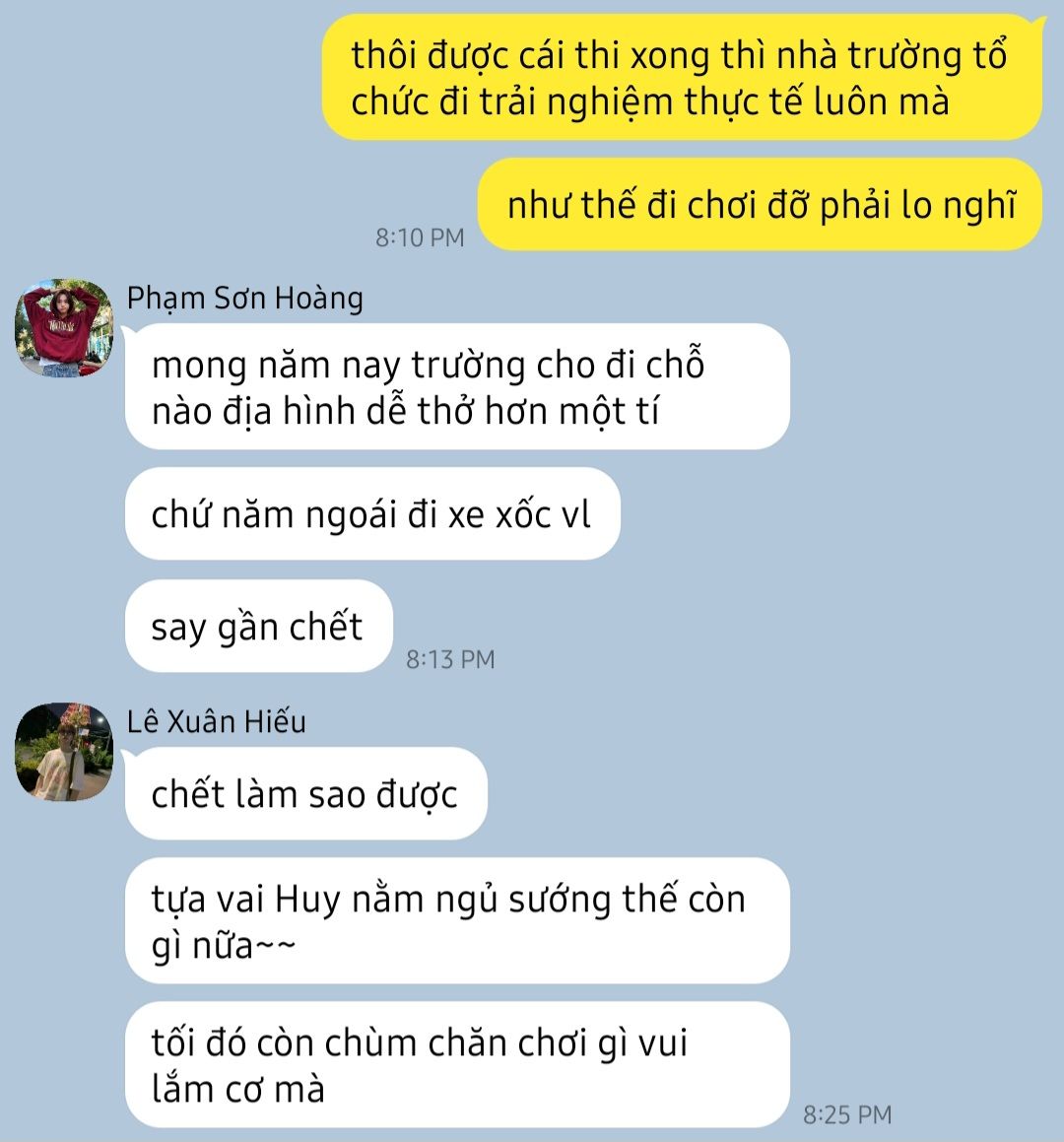Tap the sender name Phạm Sơn Hoàng
The width and height of the screenshot is (1064, 1142).
pyautogui.click(x=244, y=299)
